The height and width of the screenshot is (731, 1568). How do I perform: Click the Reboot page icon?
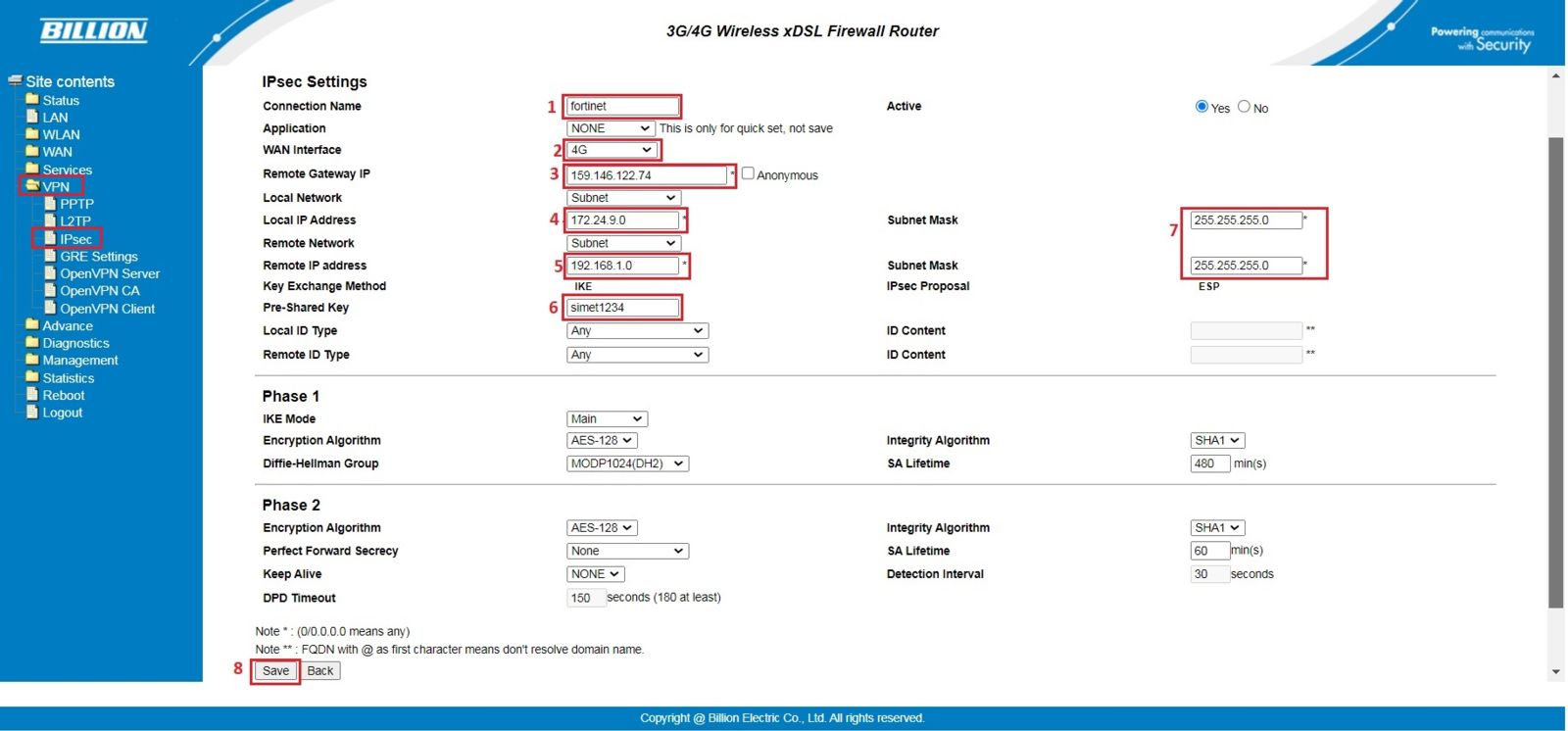[x=32, y=395]
